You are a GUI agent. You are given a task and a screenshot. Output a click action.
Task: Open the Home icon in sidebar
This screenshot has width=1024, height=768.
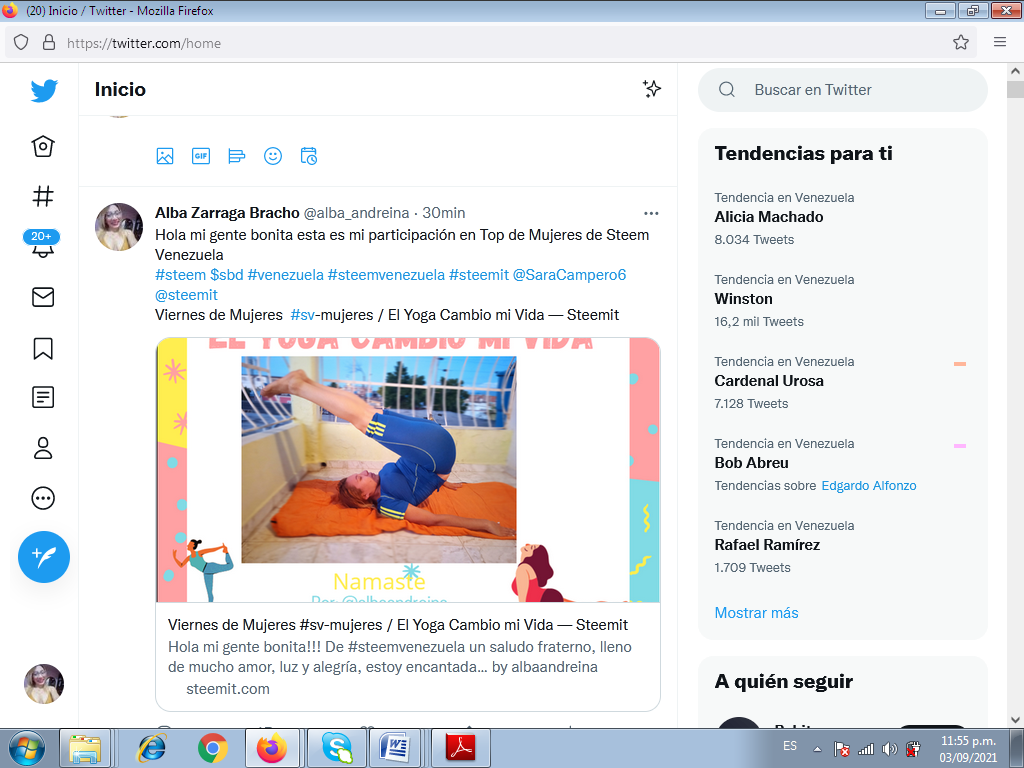pyautogui.click(x=43, y=146)
